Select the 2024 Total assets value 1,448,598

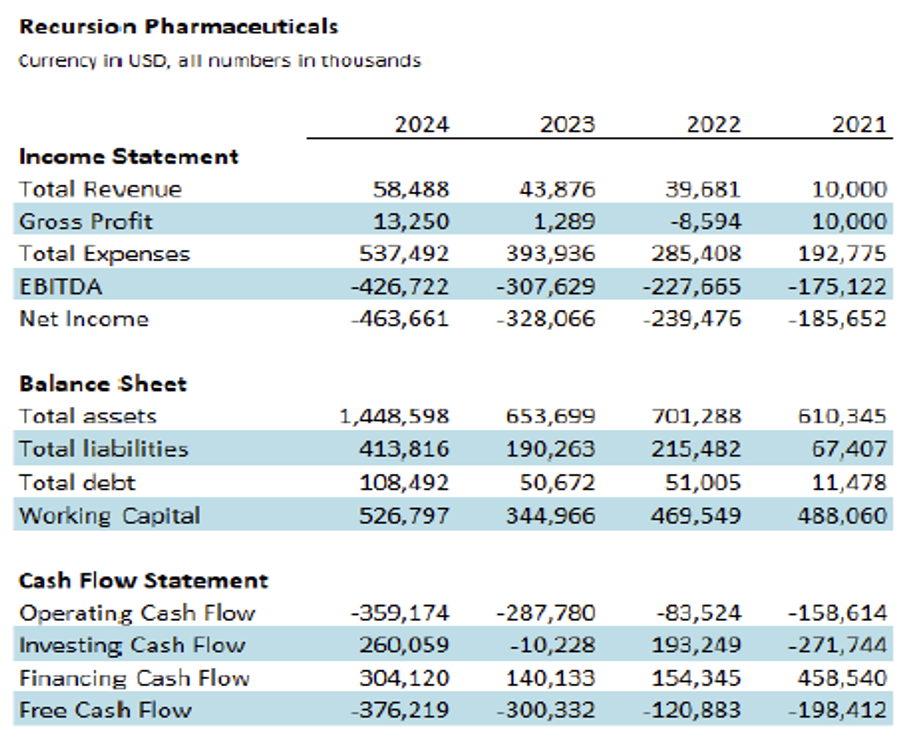coord(393,416)
